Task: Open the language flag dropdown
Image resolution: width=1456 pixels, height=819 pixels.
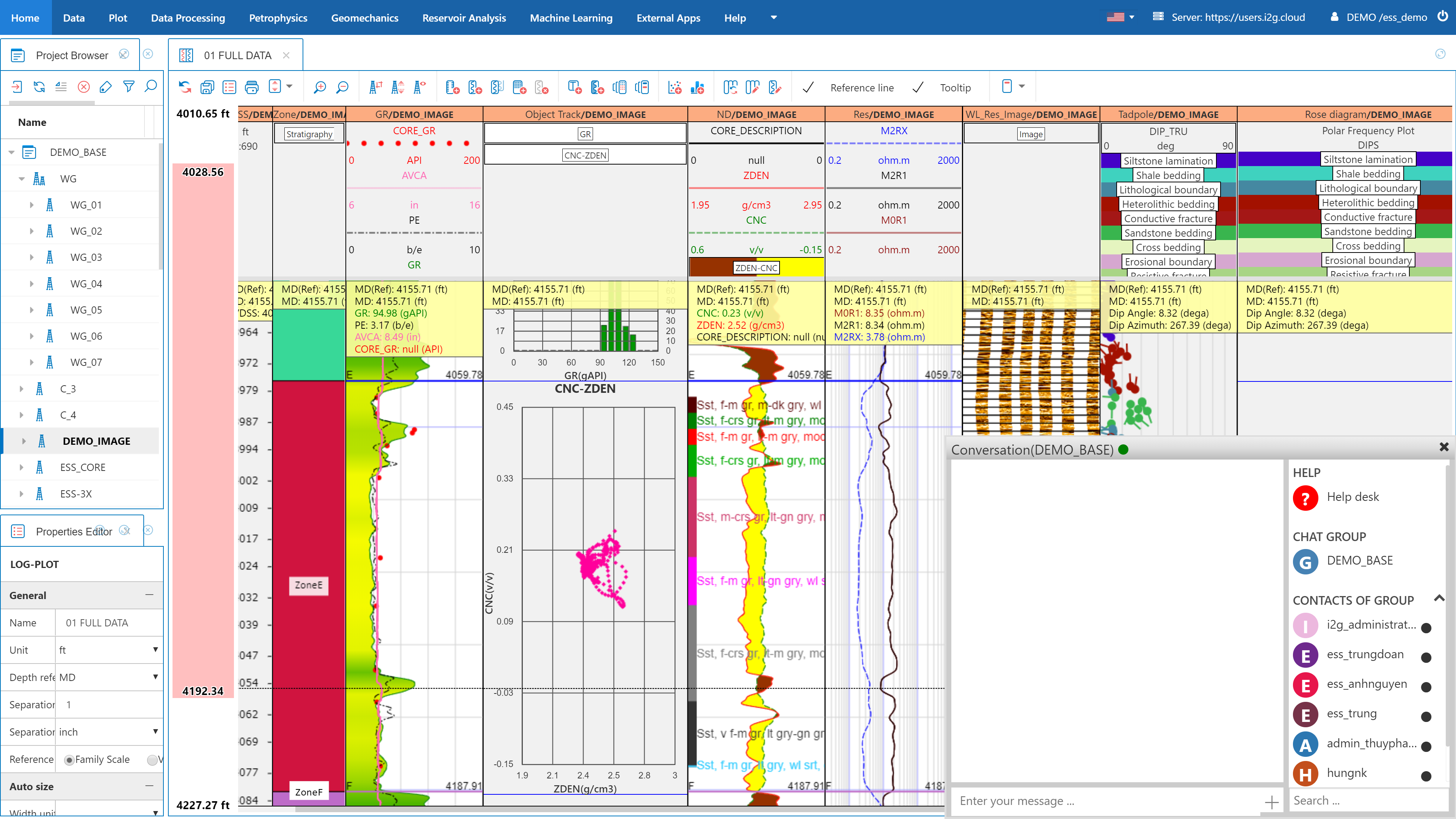Action: coord(1120,17)
